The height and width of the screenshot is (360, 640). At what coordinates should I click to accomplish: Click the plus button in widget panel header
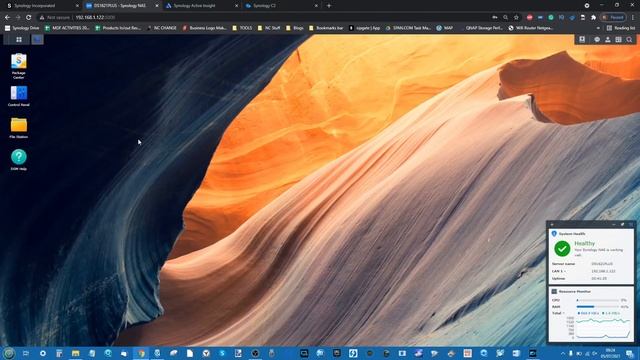pos(552,224)
